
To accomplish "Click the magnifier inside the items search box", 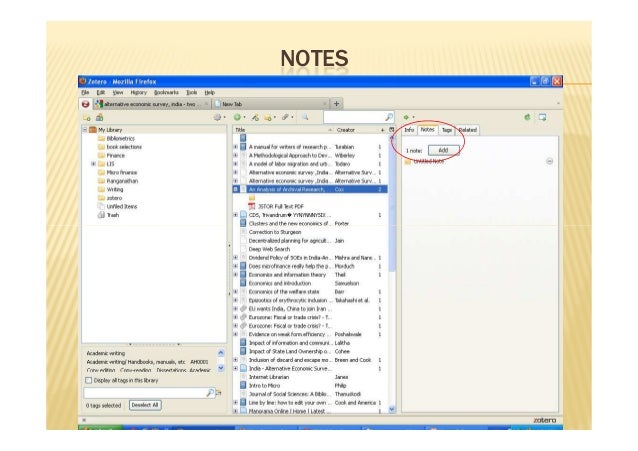I will pyautogui.click(x=389, y=117).
